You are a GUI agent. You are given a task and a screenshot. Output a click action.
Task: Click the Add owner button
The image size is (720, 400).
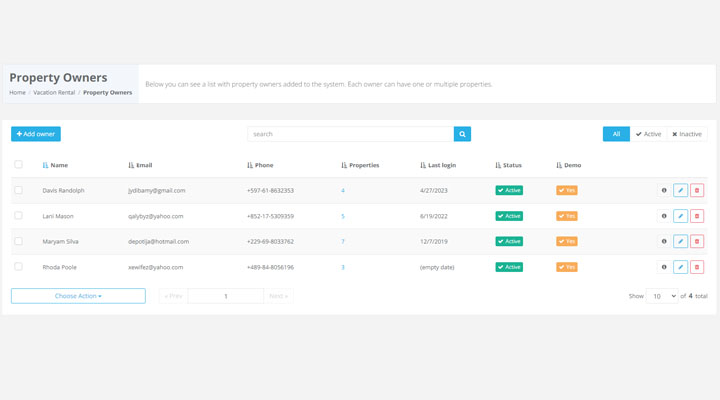(36, 134)
